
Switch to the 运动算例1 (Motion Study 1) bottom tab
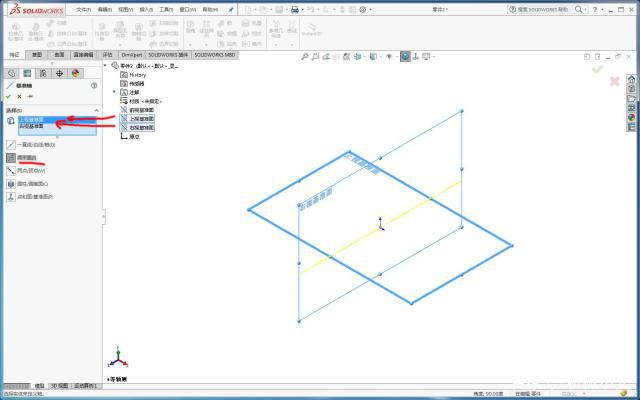(x=84, y=386)
